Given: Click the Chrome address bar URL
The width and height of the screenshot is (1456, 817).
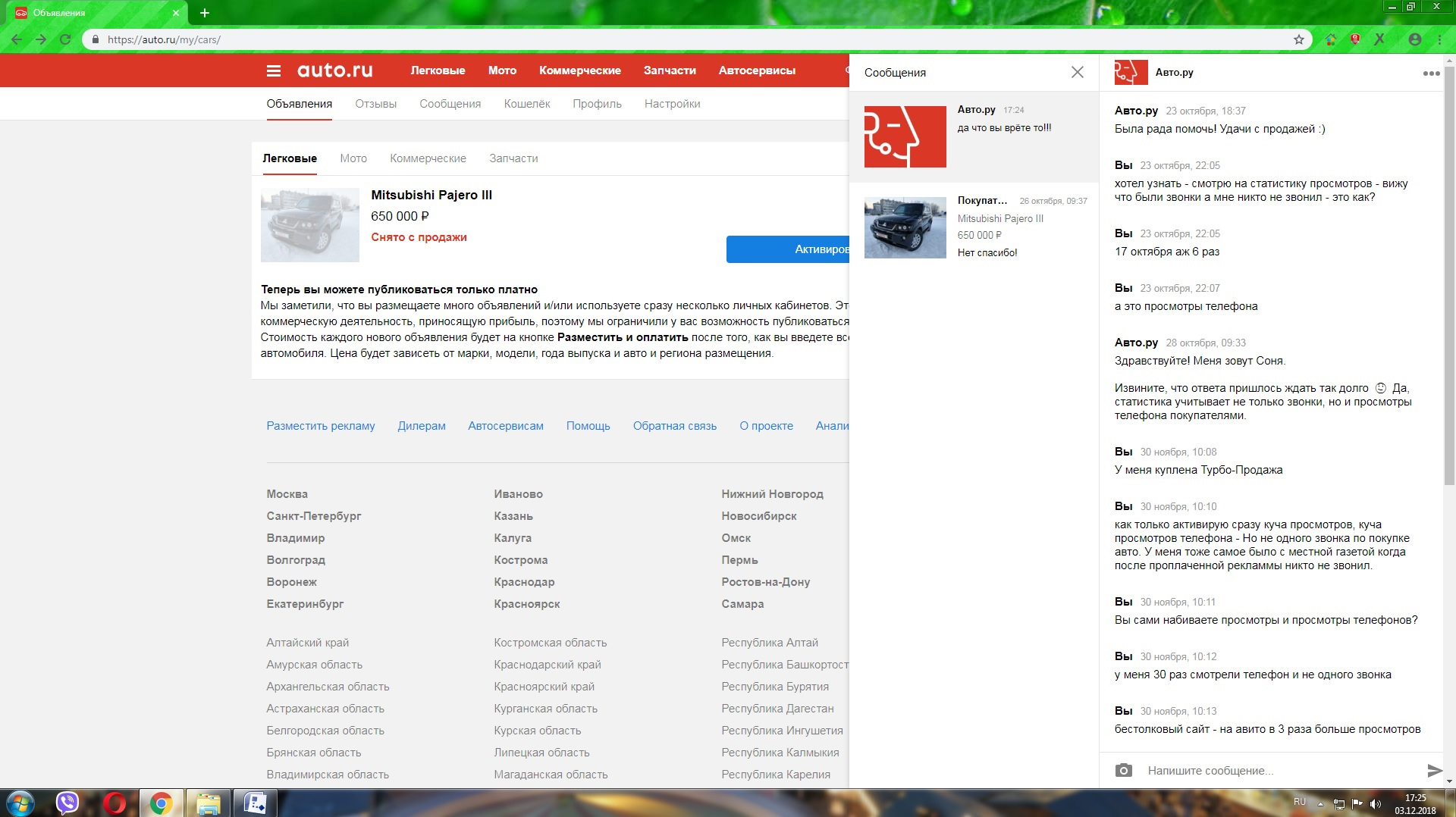Looking at the screenshot, I should 164,39.
